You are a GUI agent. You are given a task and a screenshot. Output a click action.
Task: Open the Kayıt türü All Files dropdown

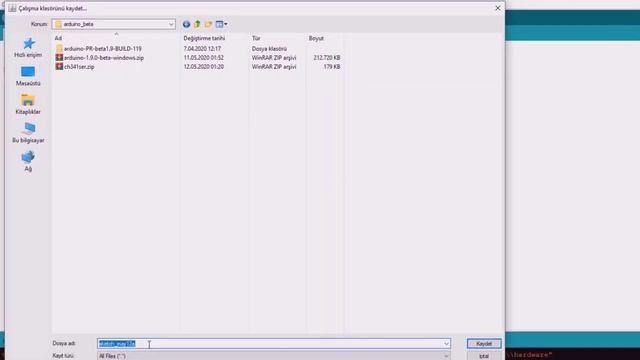pyautogui.click(x=274, y=356)
